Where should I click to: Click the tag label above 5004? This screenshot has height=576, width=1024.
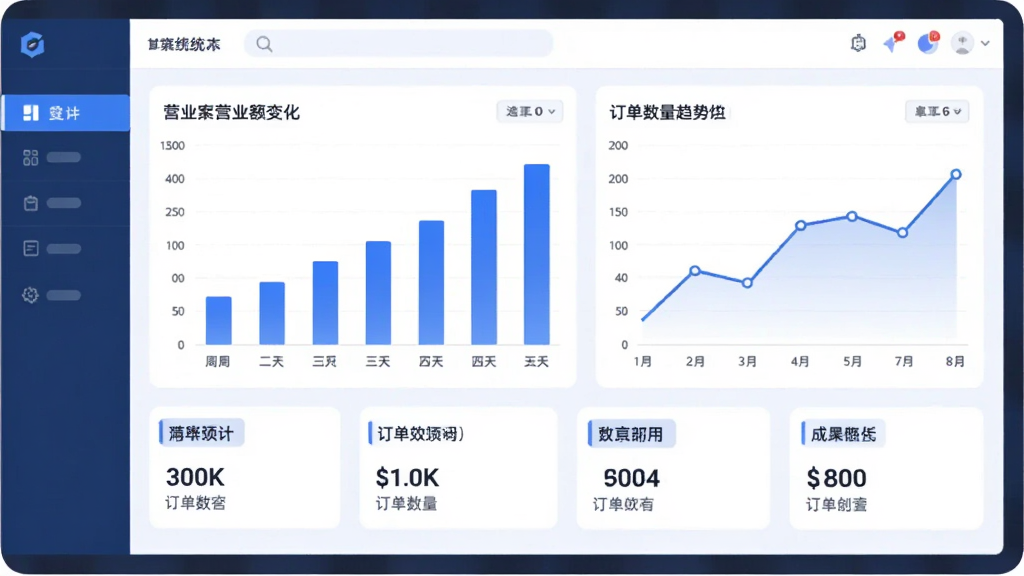point(631,434)
